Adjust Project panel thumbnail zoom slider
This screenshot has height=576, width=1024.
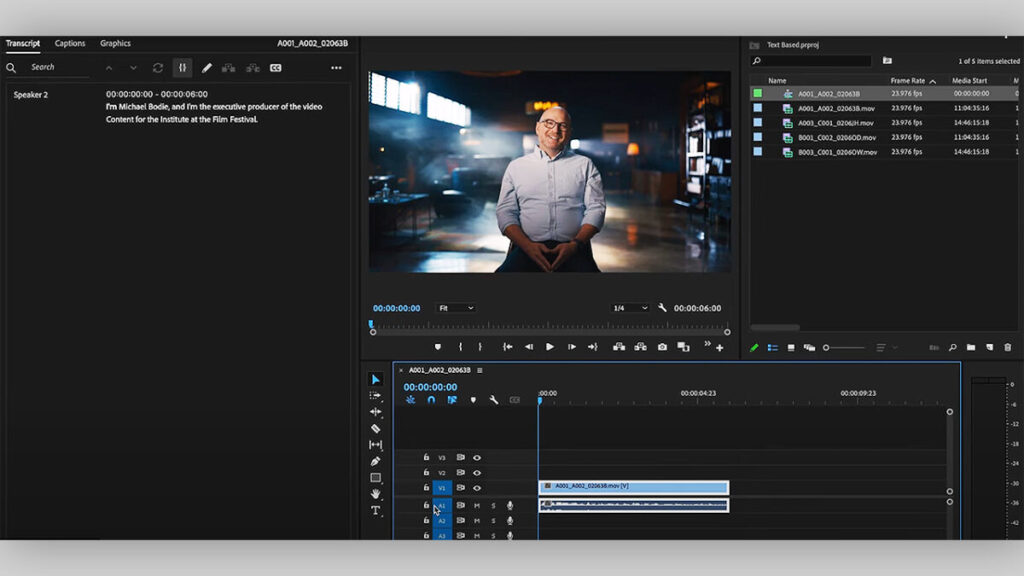[844, 348]
